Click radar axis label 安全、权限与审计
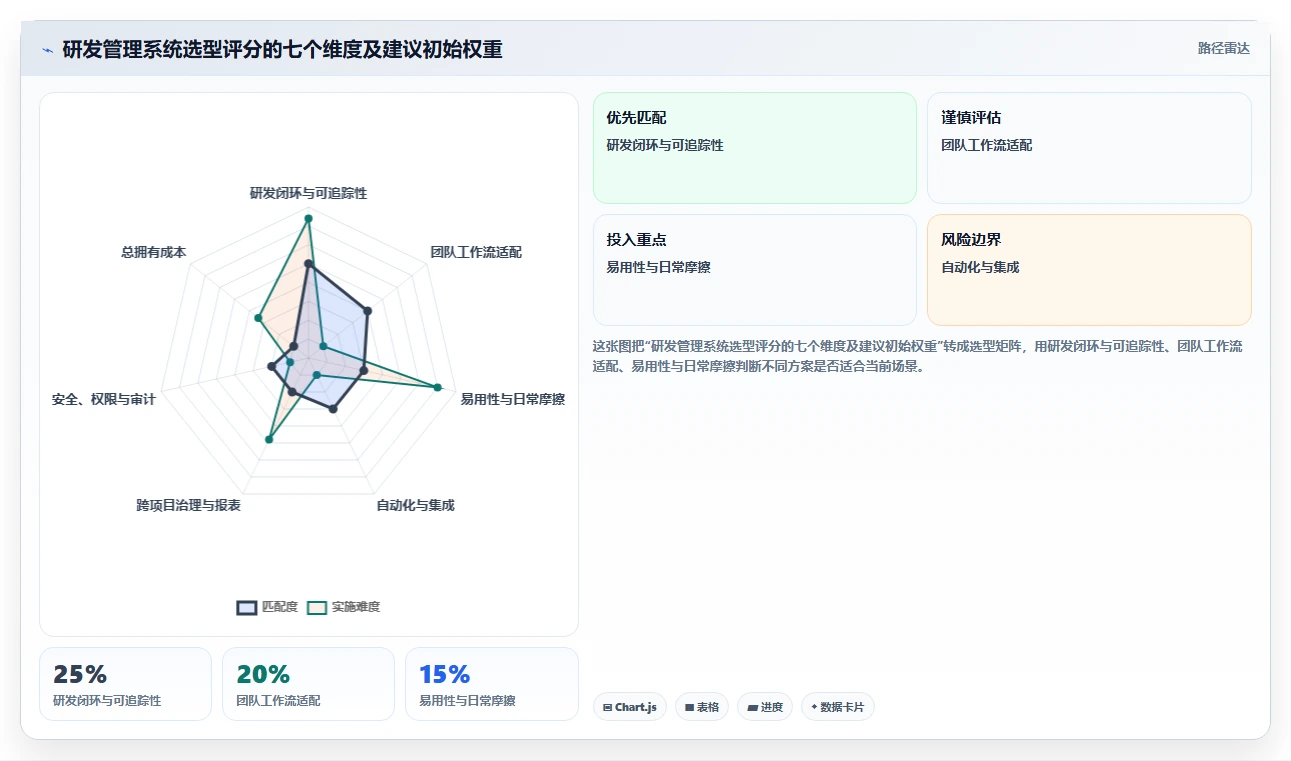Screen dimensions: 1291x761 104,399
